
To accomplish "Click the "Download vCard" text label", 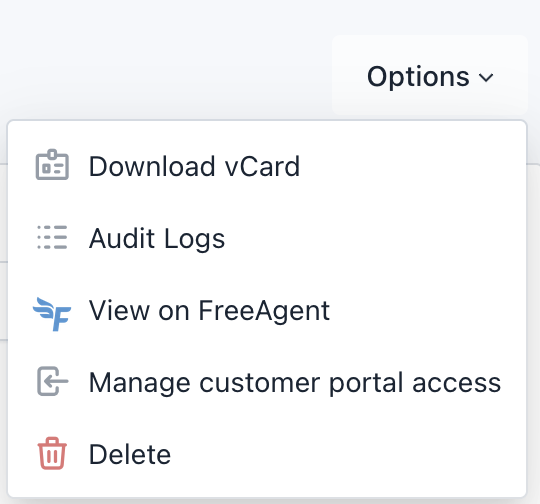I will pos(194,166).
